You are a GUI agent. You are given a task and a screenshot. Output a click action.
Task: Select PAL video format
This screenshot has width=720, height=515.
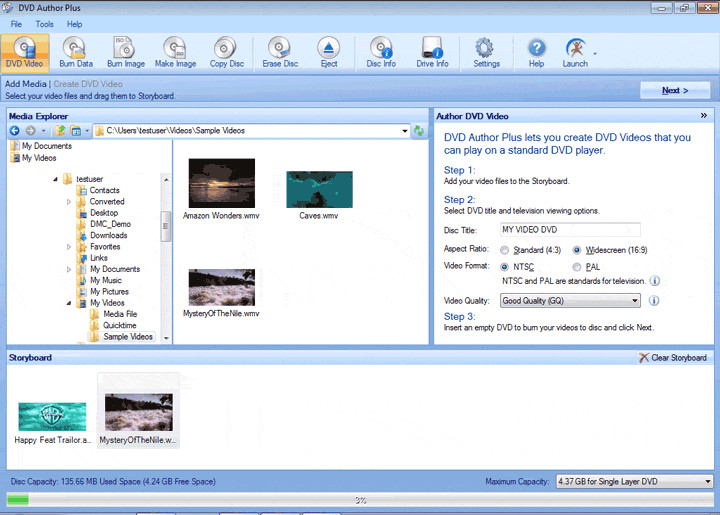pos(577,267)
